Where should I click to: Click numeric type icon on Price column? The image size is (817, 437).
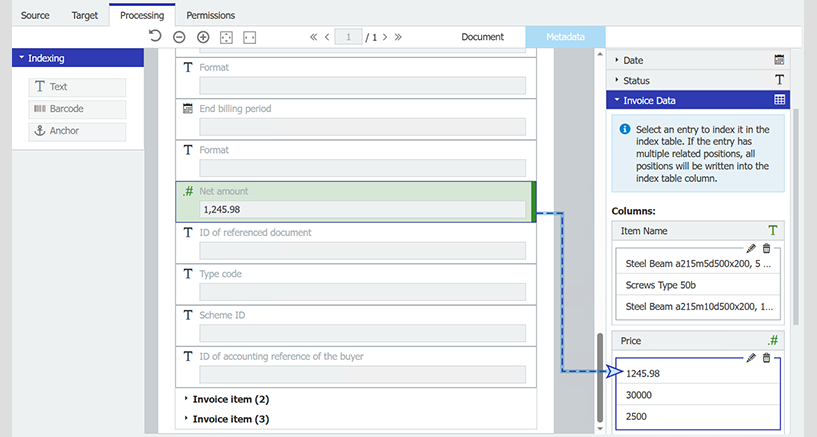coord(773,341)
